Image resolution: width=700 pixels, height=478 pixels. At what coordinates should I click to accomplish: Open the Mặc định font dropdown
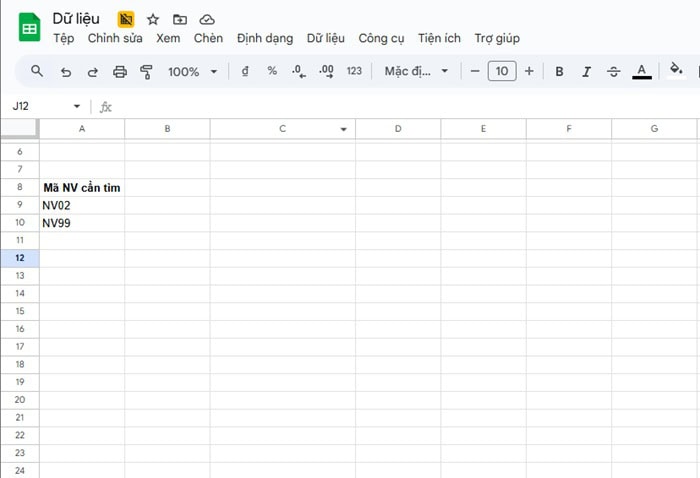416,71
